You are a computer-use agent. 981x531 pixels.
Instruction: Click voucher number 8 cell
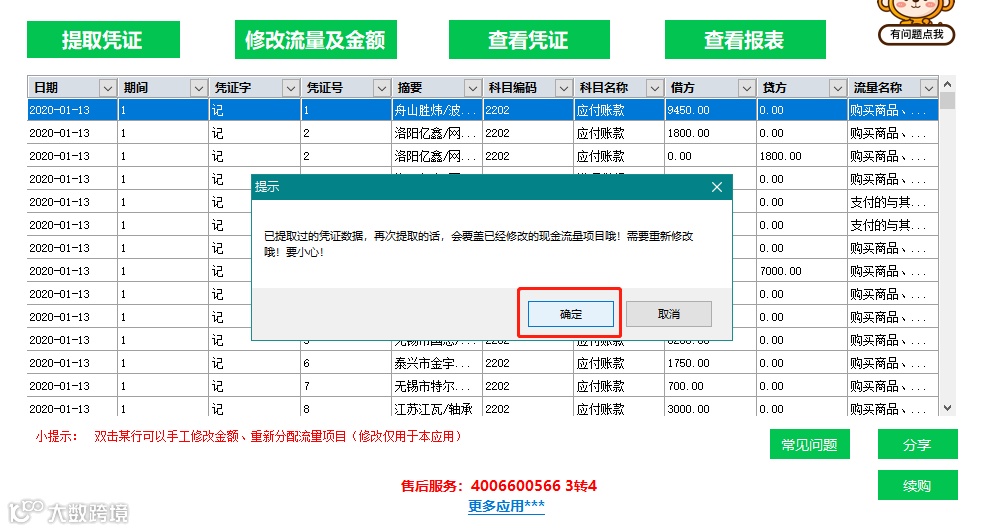345,408
